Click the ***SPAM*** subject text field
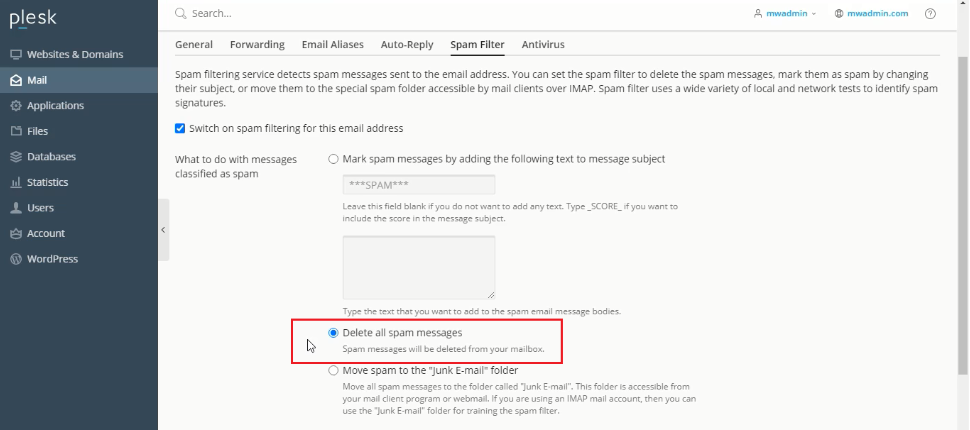The width and height of the screenshot is (970, 430). pos(419,184)
